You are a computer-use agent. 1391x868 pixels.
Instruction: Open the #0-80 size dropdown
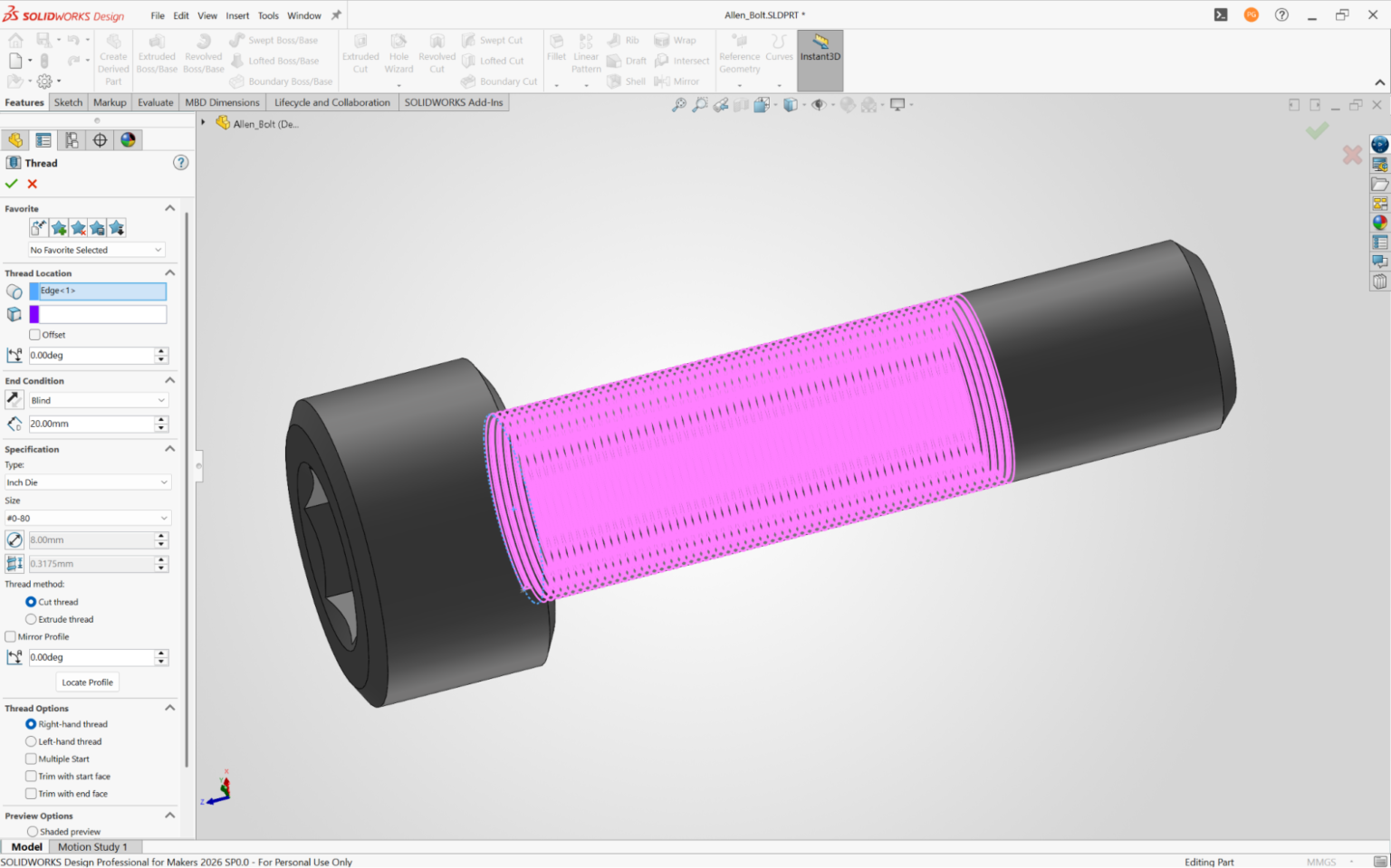pos(88,518)
